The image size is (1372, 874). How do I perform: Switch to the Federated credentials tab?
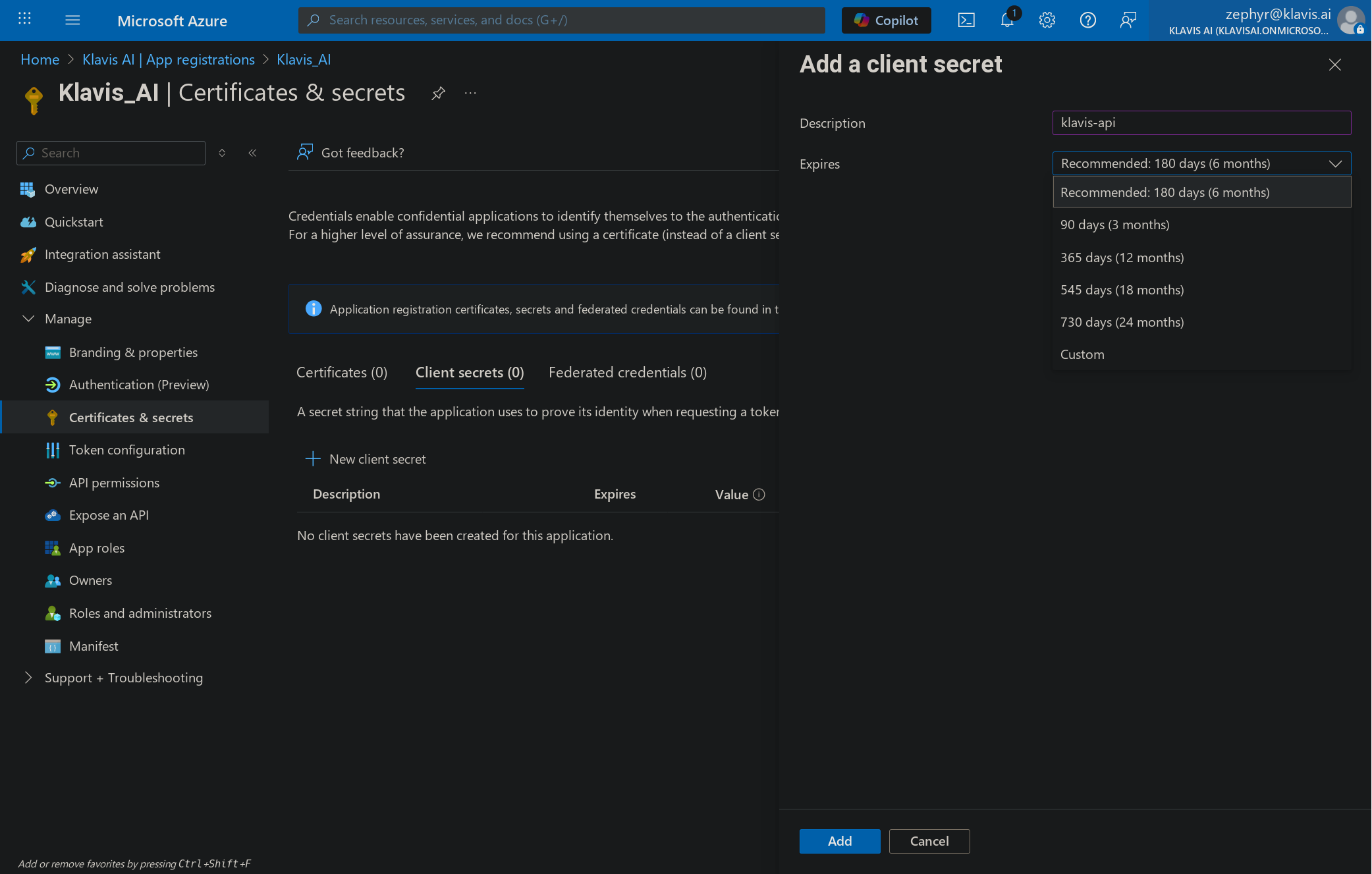626,372
